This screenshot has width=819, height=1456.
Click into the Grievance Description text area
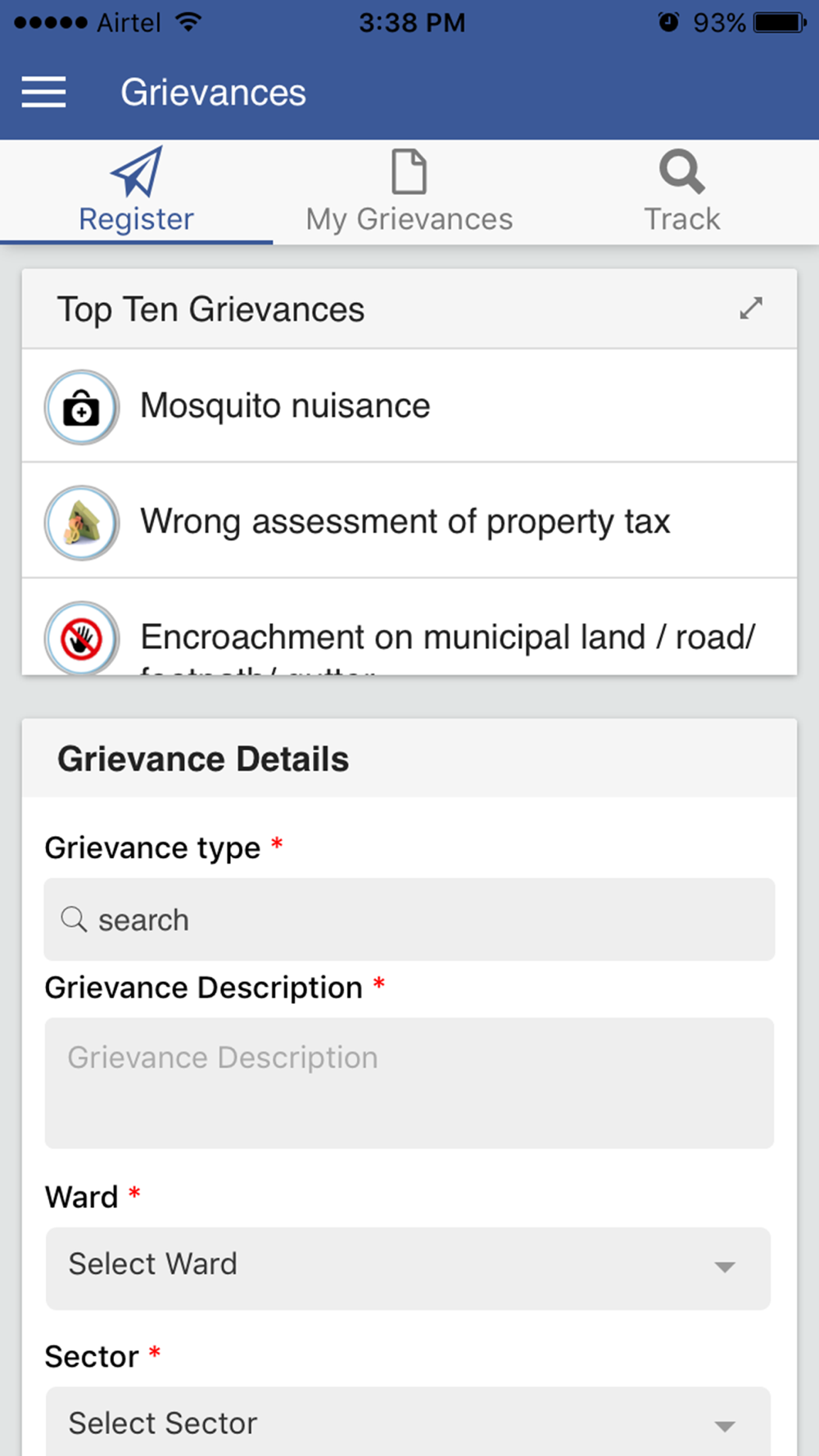[x=409, y=1083]
